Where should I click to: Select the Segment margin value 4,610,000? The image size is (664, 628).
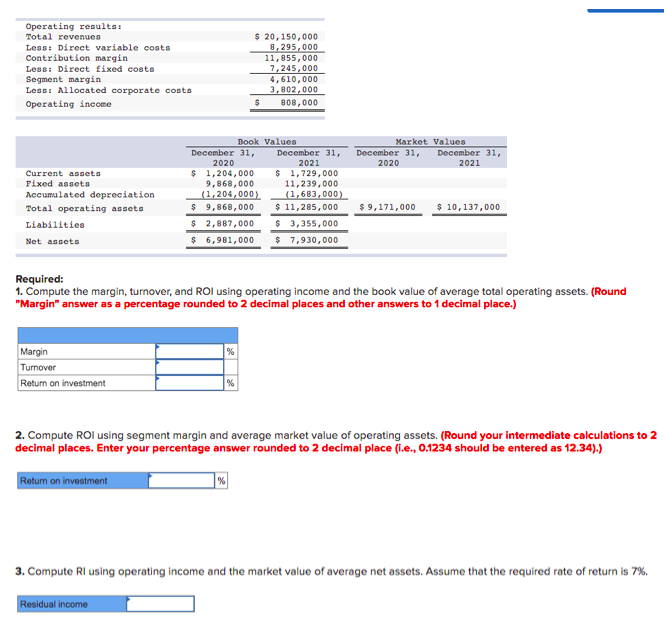[x=293, y=79]
